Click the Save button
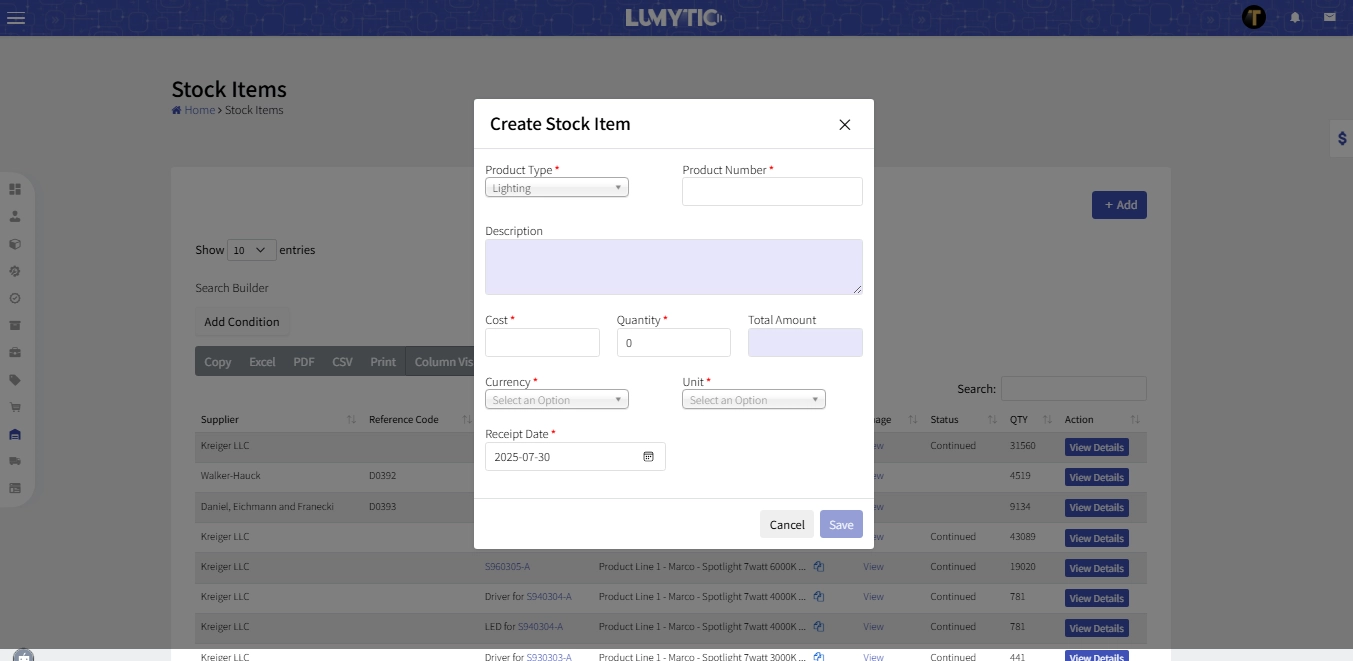Screen dimensions: 1353x661 841,525
